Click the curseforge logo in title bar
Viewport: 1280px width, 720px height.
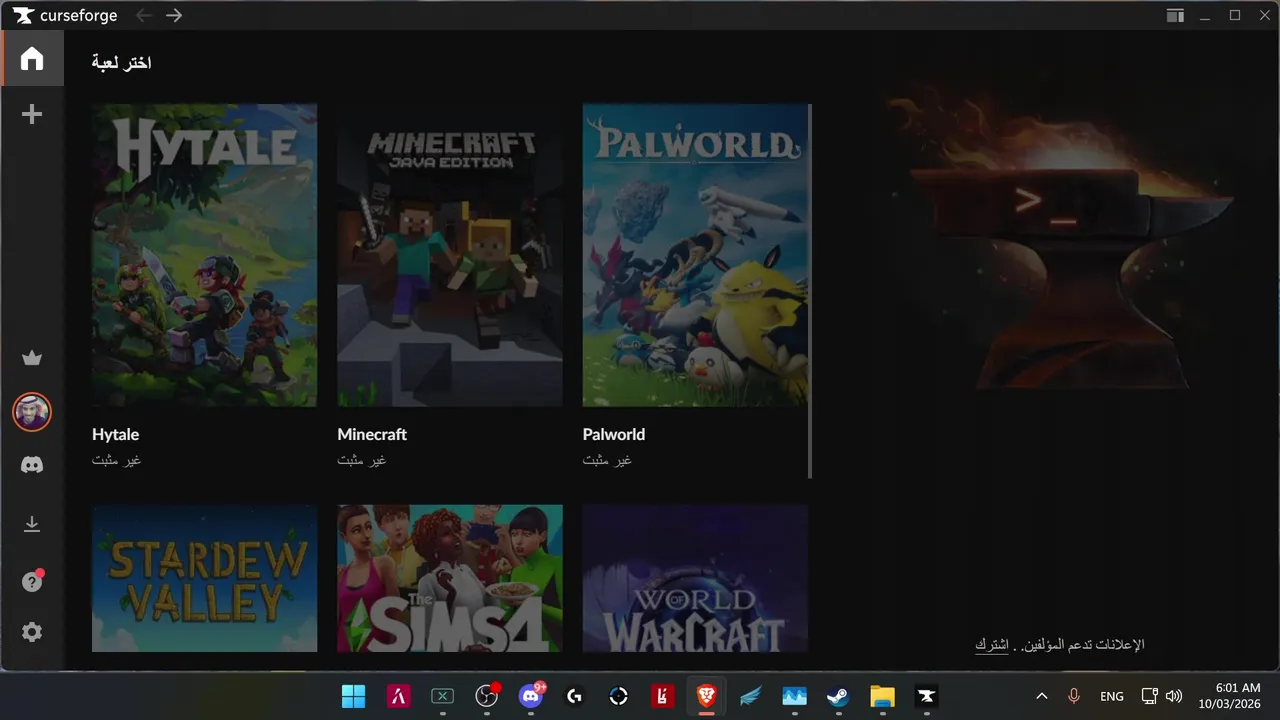point(66,15)
